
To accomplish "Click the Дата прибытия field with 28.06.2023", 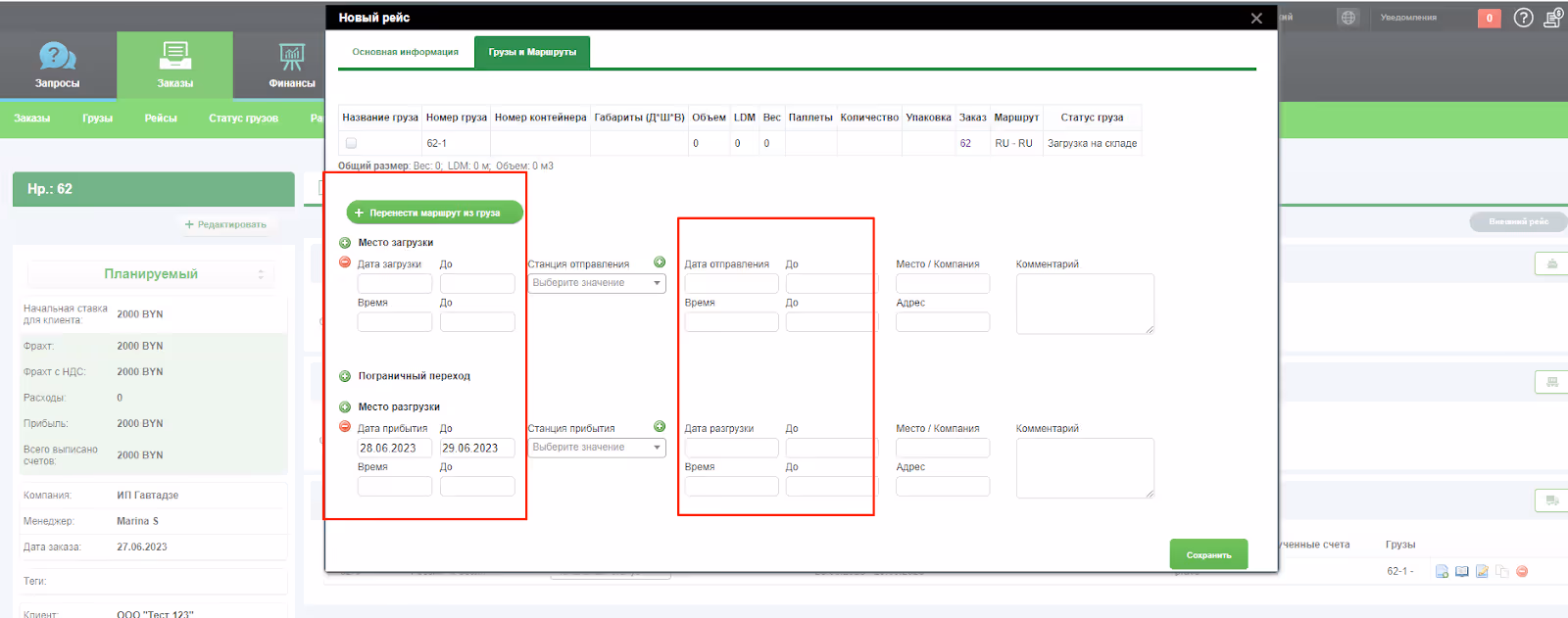I will (395, 449).
